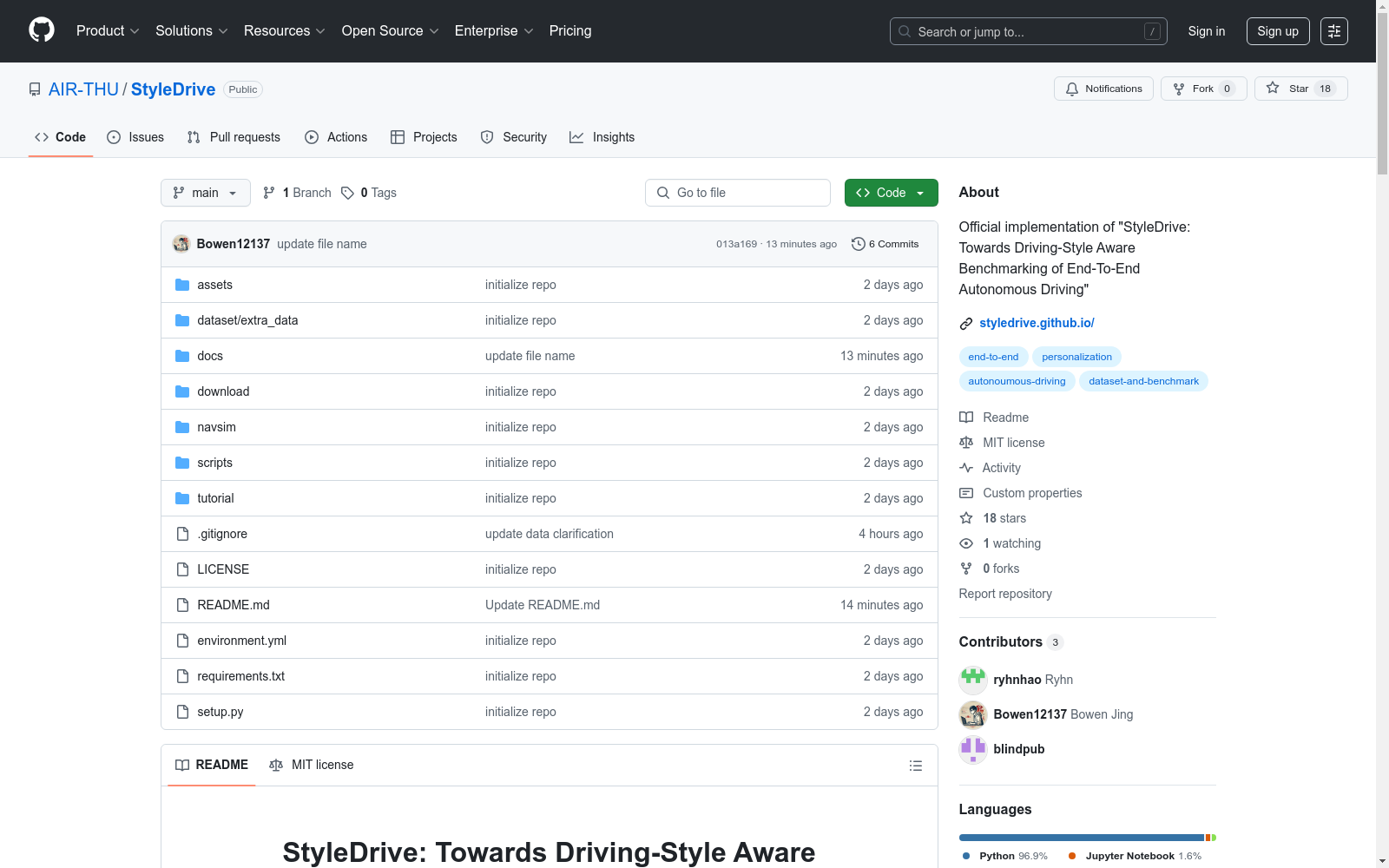Click the Python language bar segment
The height and width of the screenshot is (868, 1389).
1082,838
